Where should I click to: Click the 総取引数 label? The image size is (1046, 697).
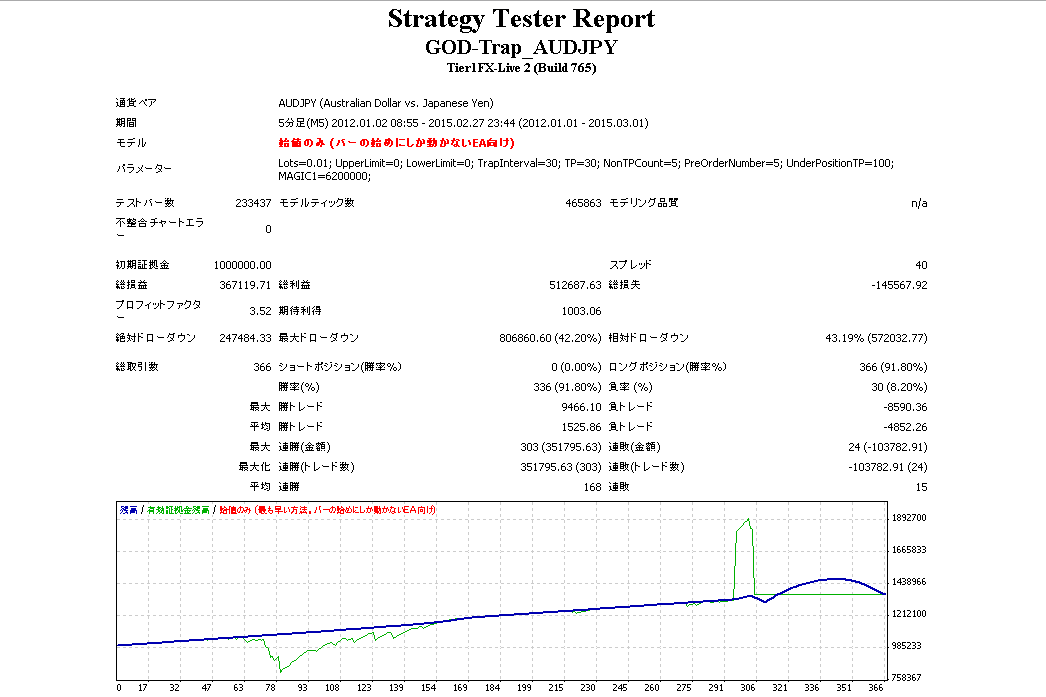(137, 367)
